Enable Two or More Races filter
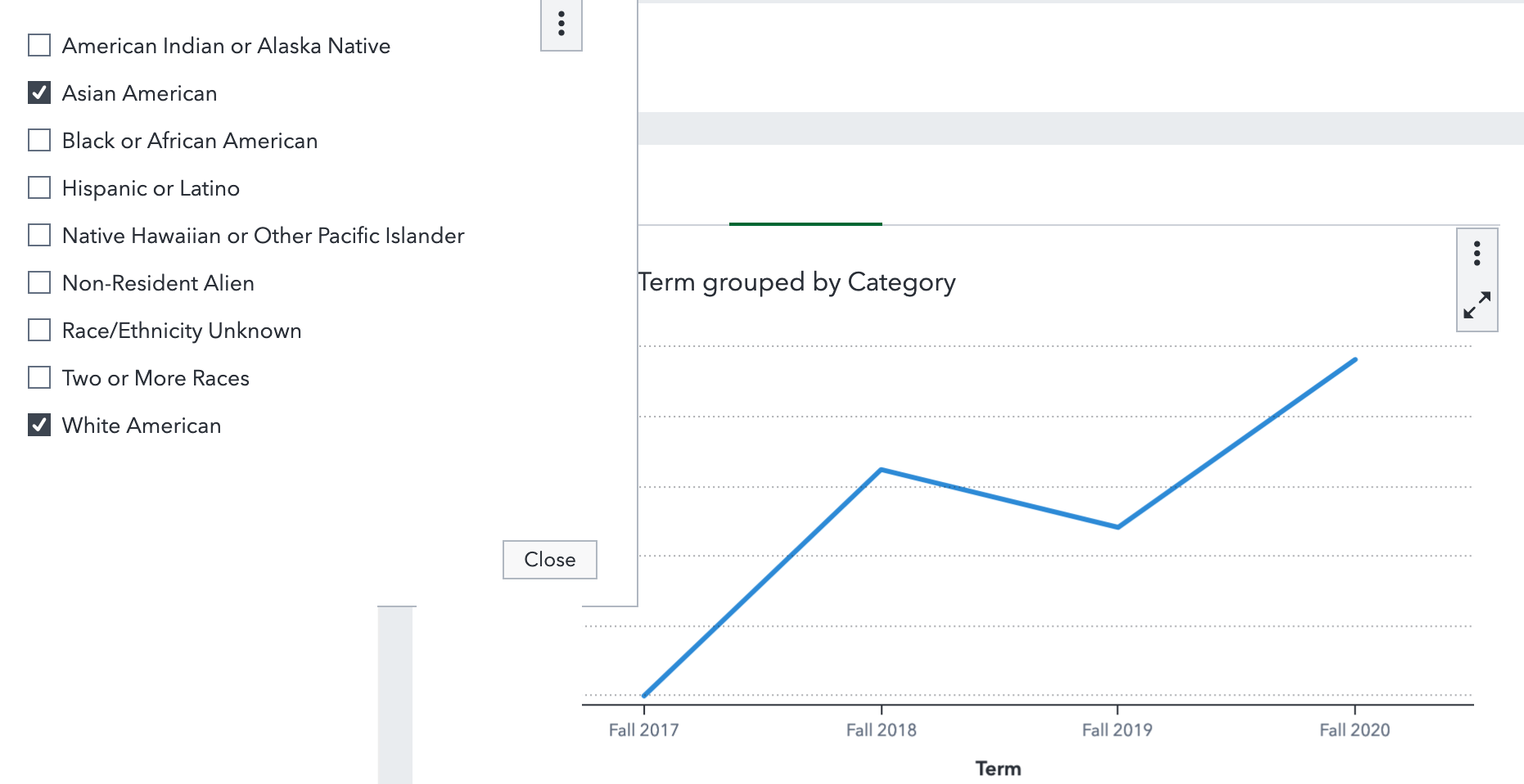This screenshot has height=784, width=1524. (39, 377)
